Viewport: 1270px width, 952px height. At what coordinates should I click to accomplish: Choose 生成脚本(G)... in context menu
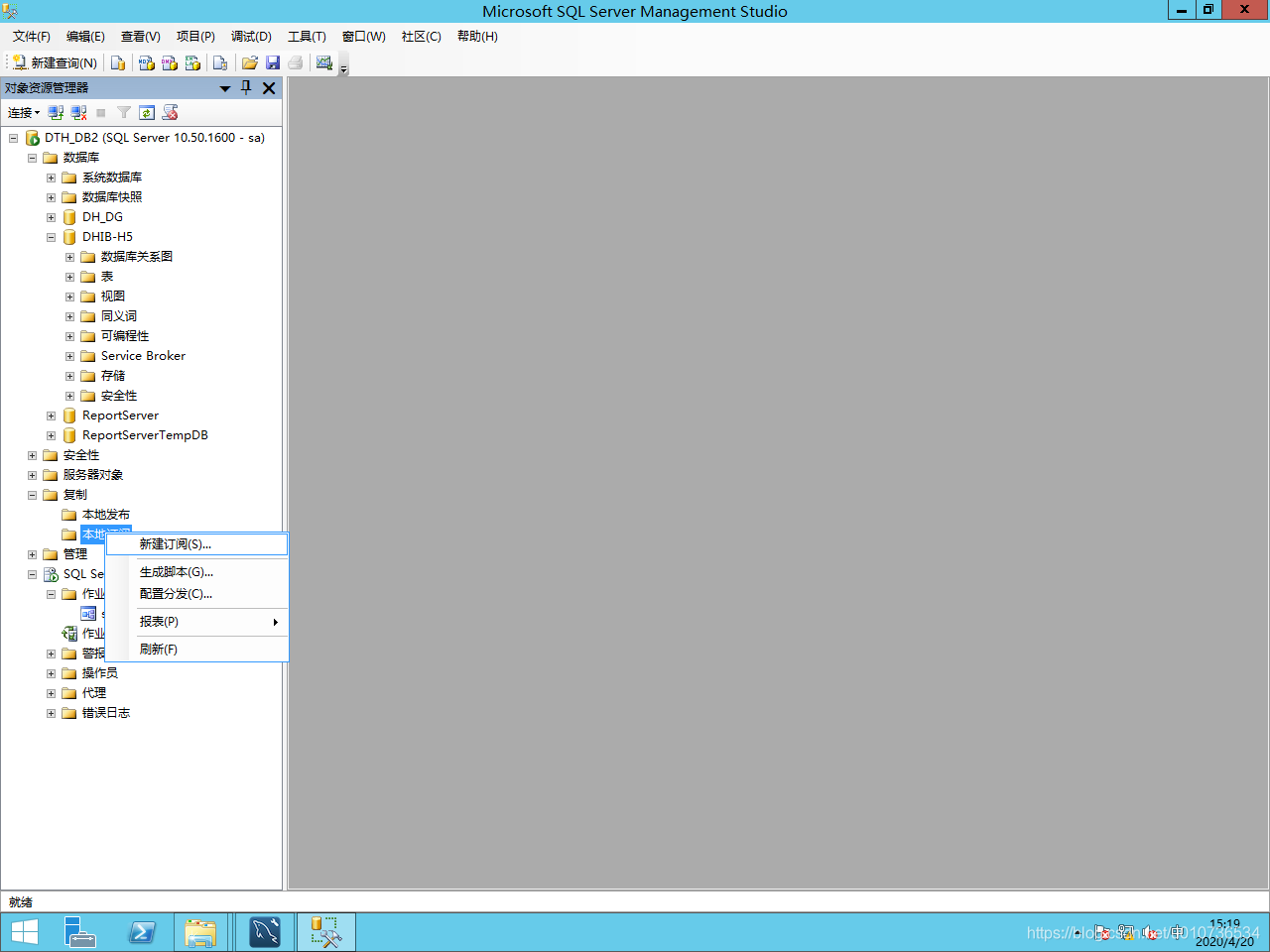click(196, 572)
